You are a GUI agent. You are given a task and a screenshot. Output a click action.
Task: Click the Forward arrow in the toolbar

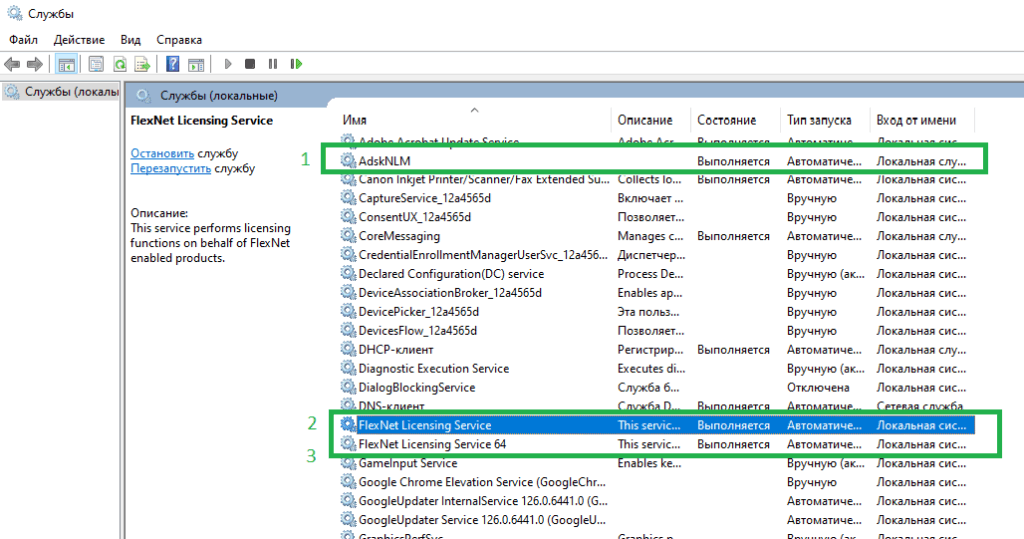click(x=35, y=64)
